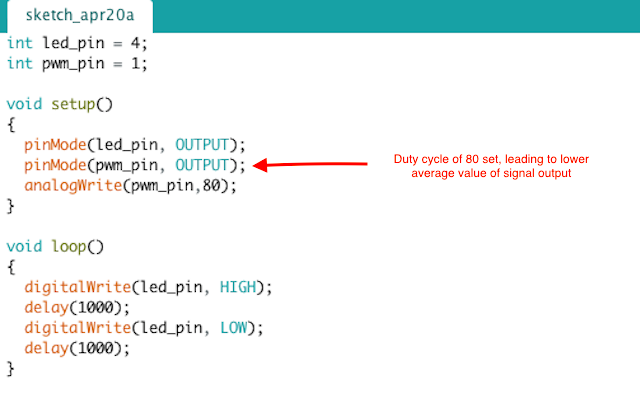Image resolution: width=640 pixels, height=403 pixels.
Task: Click the "digitalWrite(led_pin, HIGH);" line
Action: coord(148,287)
